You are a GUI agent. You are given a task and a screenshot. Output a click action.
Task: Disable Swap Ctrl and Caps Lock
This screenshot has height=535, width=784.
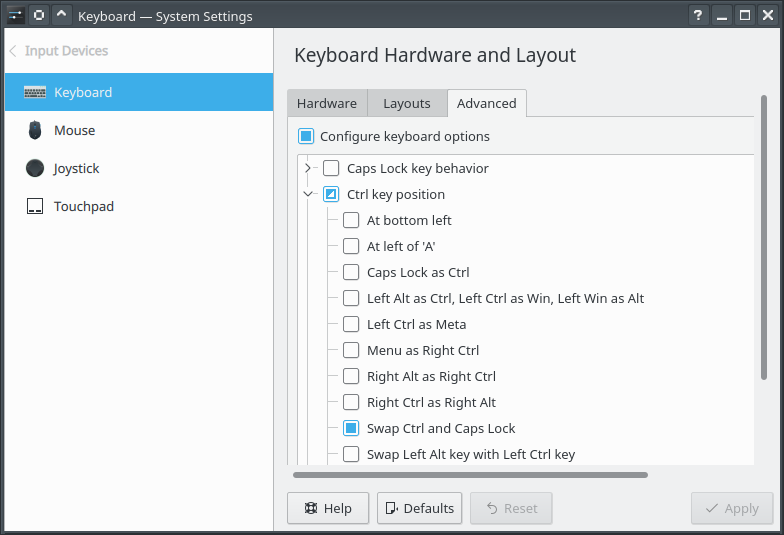click(351, 428)
